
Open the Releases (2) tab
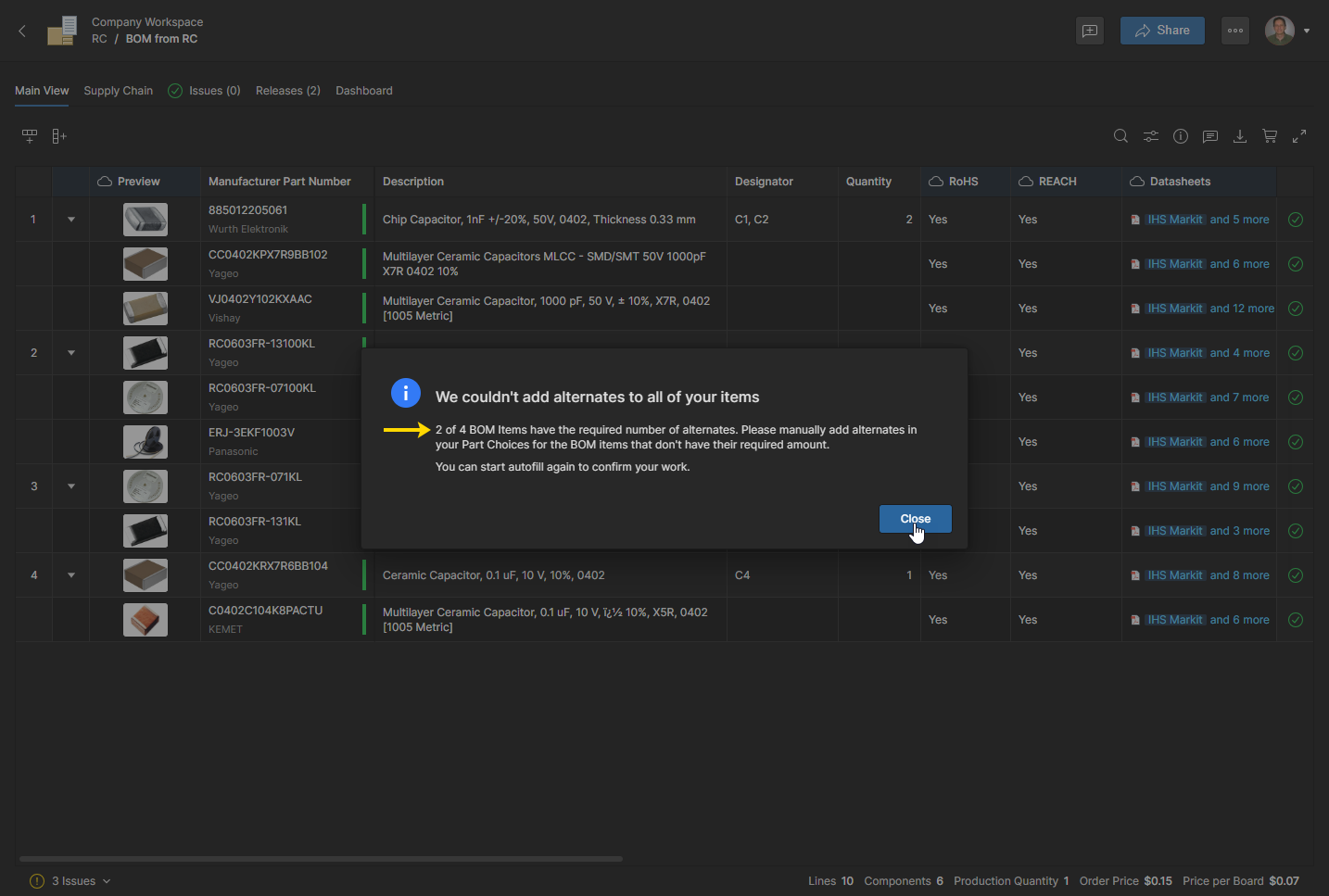[287, 91]
